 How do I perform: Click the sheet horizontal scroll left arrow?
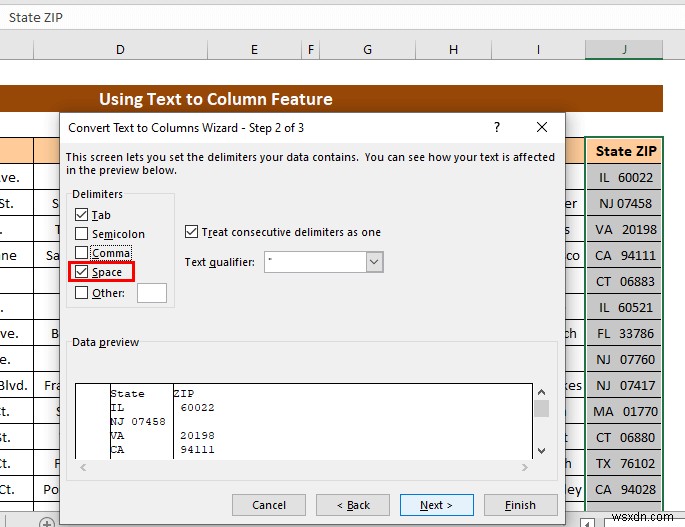click(587, 523)
